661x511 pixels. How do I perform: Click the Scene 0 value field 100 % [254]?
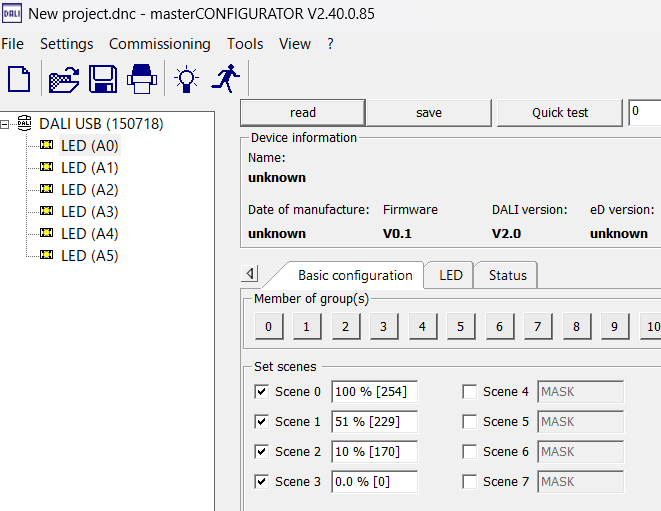(374, 391)
